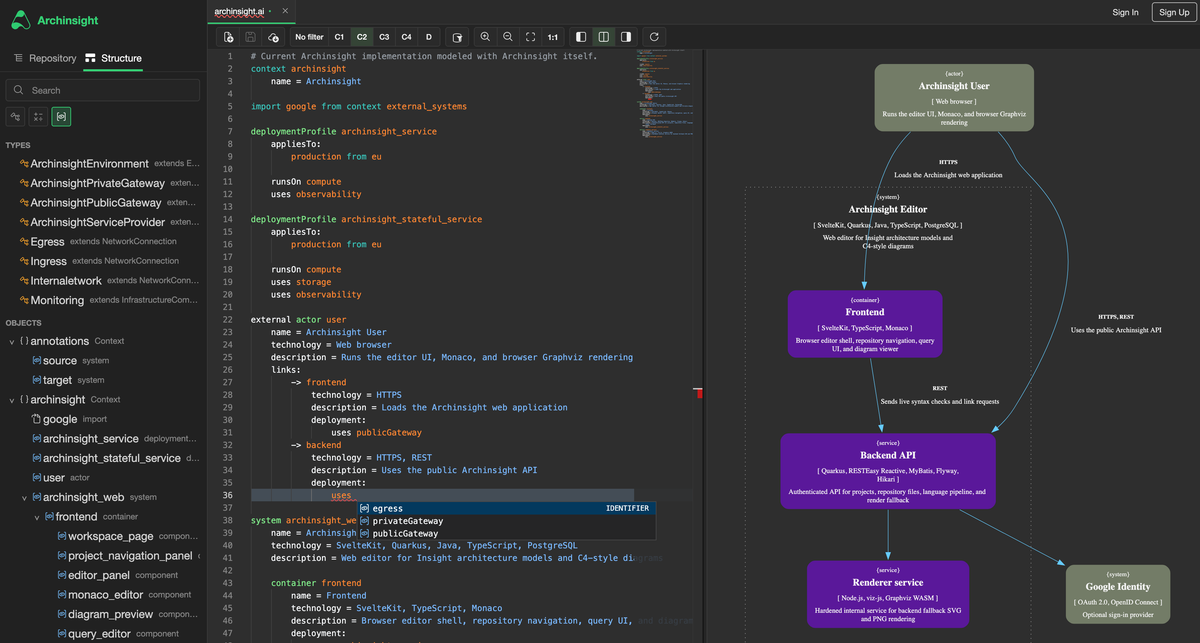This screenshot has width=1200, height=643.
Task: Click the Search input in the Structure panel
Action: click(103, 90)
